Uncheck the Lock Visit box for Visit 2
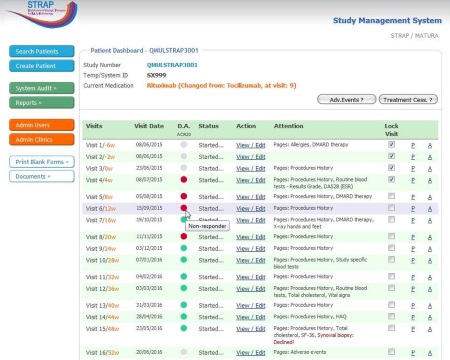This screenshot has height=360, width=450. (392, 156)
